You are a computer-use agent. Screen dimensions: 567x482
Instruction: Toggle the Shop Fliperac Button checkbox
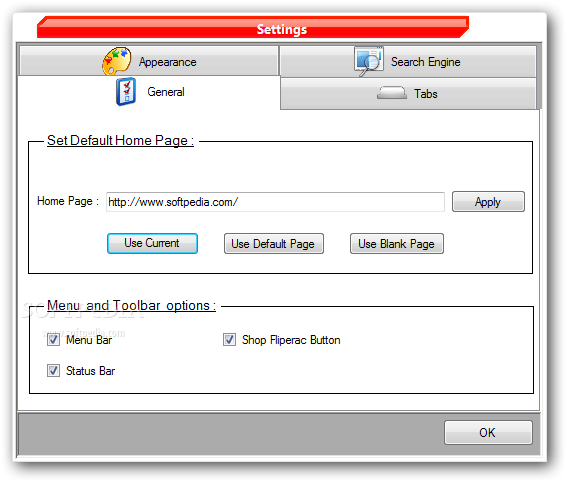point(229,340)
